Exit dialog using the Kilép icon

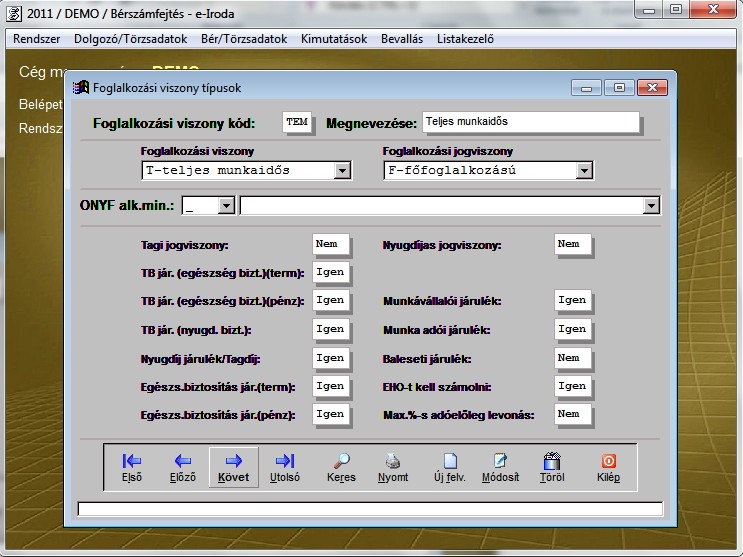coord(608,467)
